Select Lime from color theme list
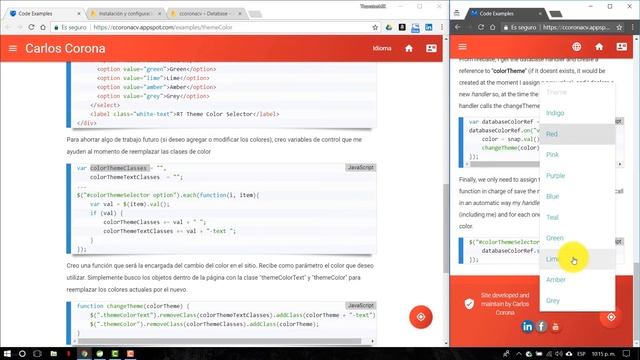 tap(577, 259)
